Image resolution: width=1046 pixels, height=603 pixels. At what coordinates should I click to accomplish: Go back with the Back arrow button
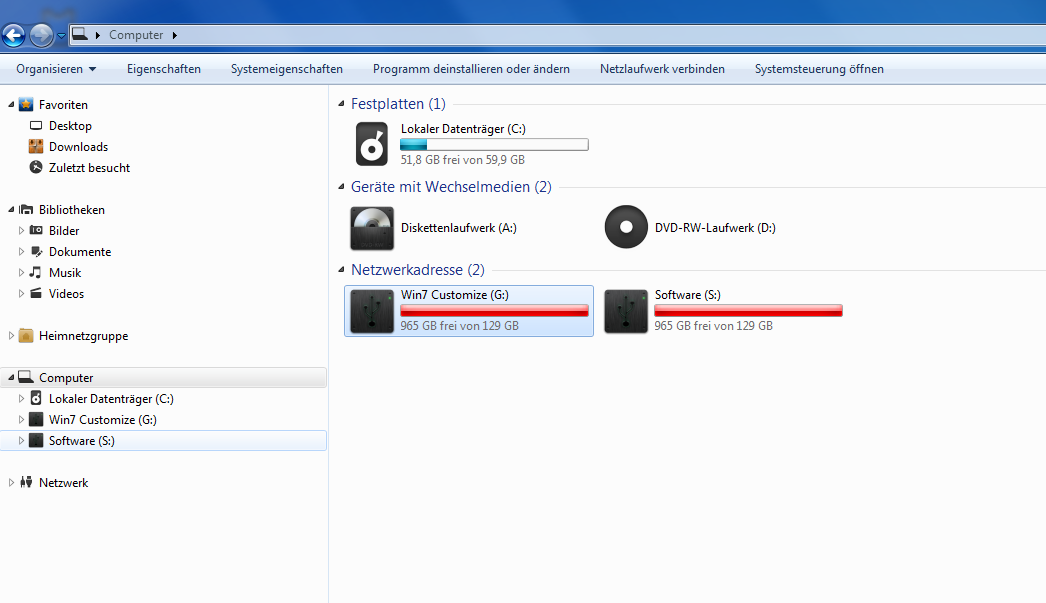[13, 35]
